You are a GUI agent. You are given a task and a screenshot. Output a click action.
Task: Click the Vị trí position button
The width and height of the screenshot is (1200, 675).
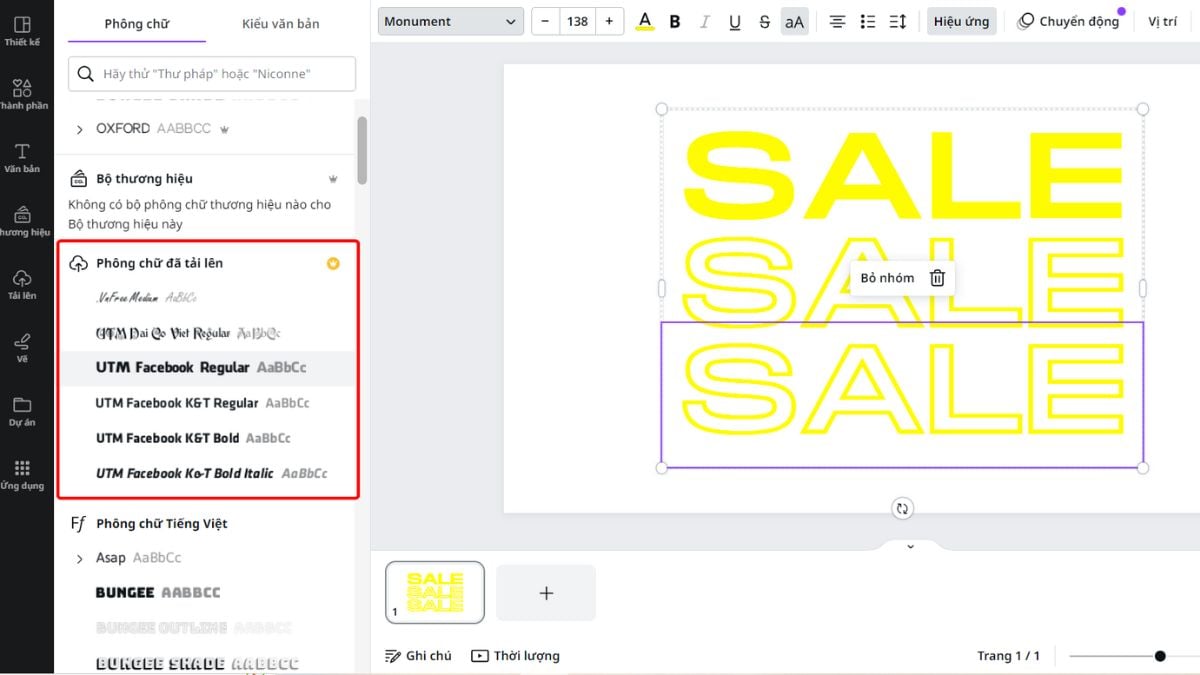[x=1163, y=21]
